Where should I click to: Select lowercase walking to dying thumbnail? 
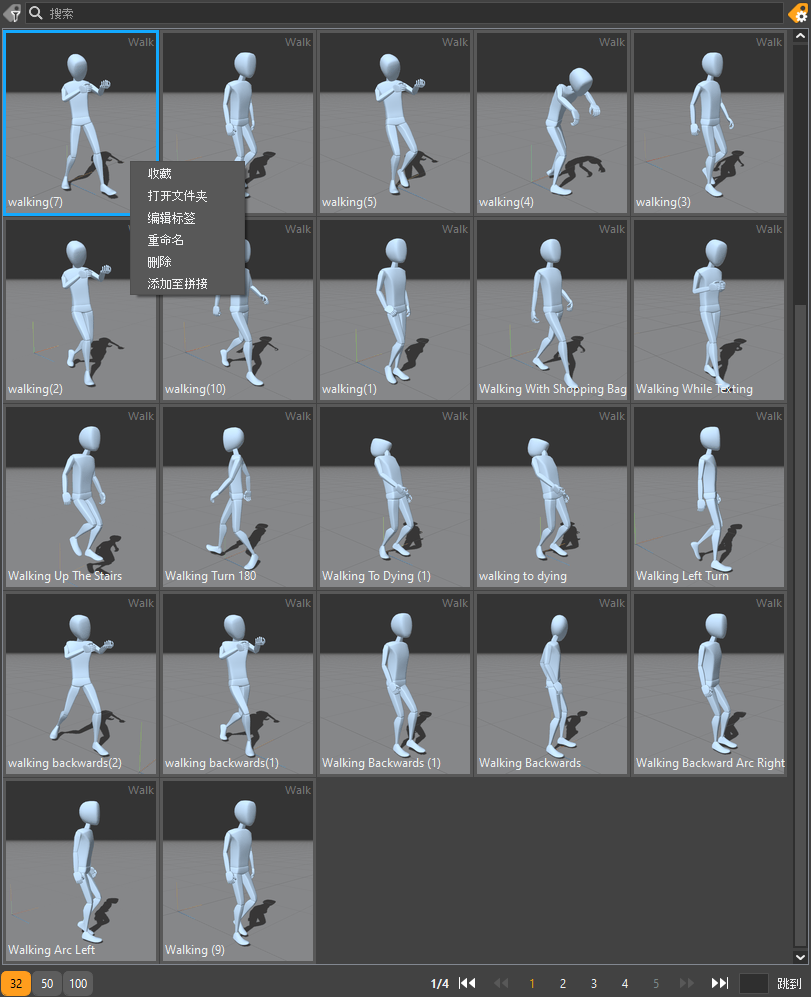[x=551, y=497]
